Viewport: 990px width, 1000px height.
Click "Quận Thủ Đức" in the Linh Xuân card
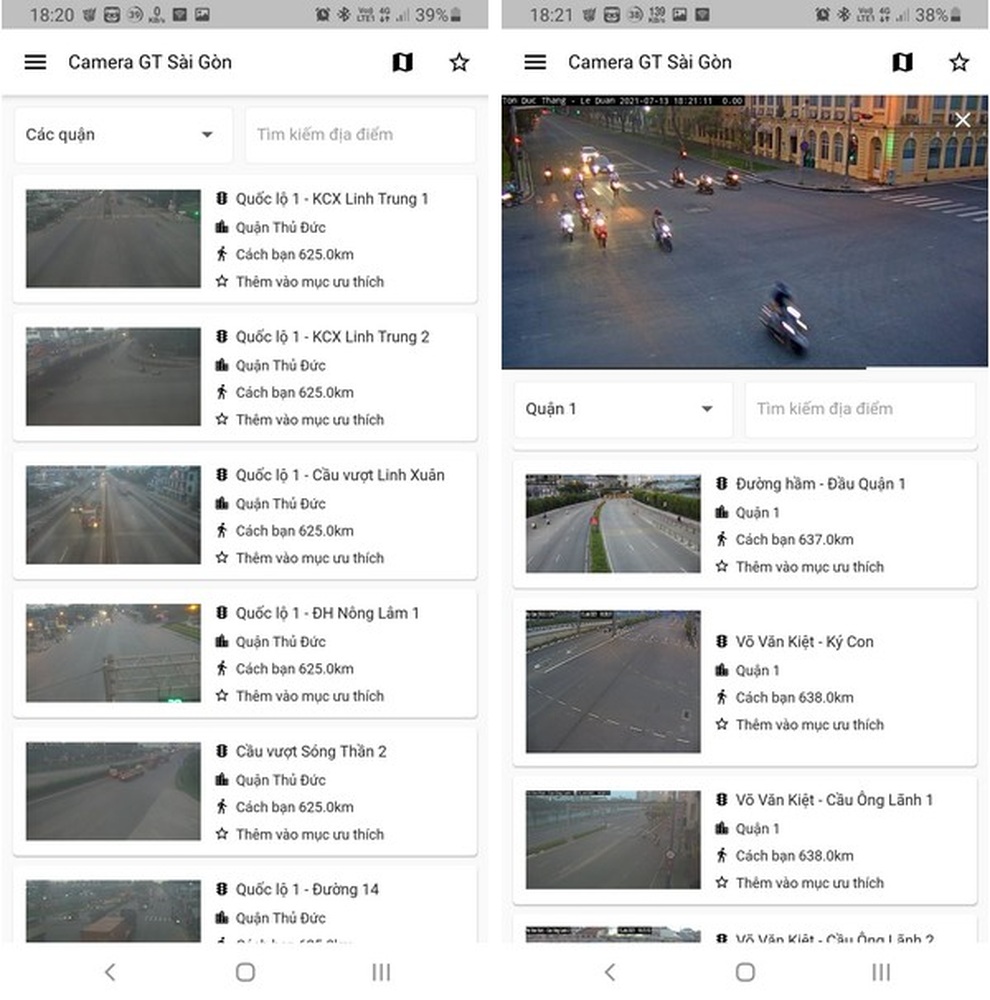point(281,504)
